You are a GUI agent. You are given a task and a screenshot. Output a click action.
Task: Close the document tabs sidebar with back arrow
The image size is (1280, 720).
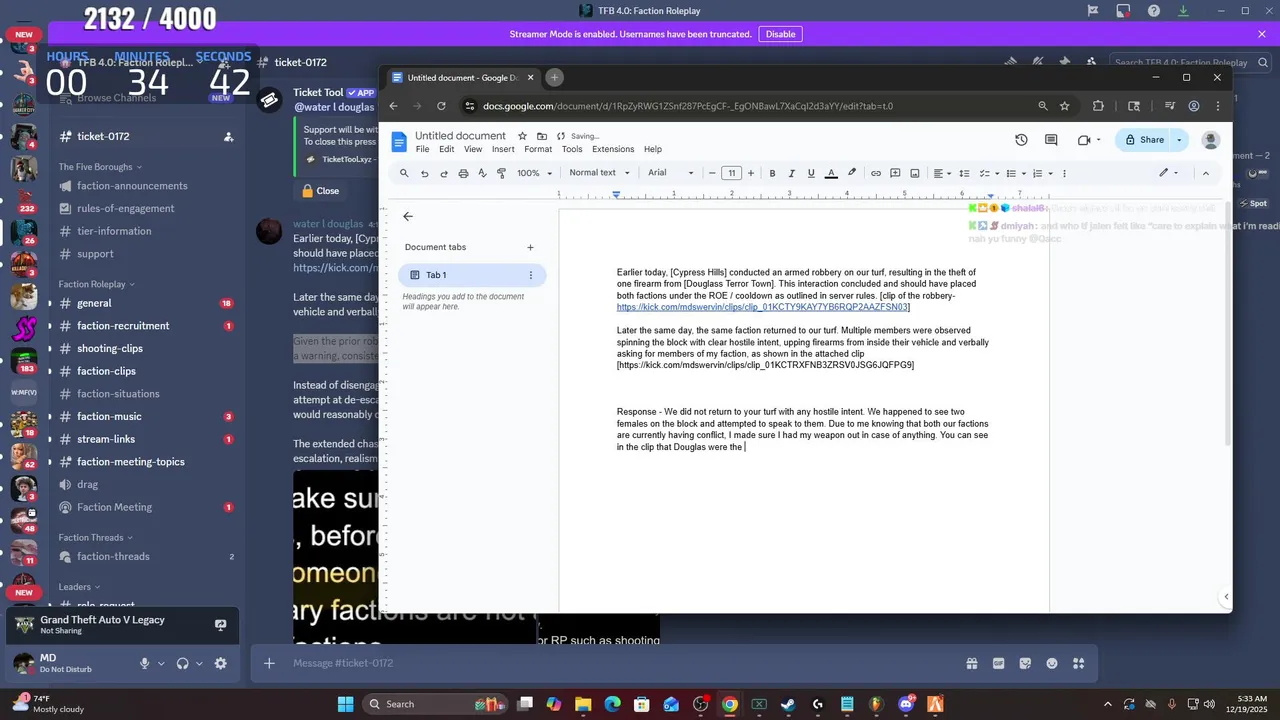tap(407, 216)
